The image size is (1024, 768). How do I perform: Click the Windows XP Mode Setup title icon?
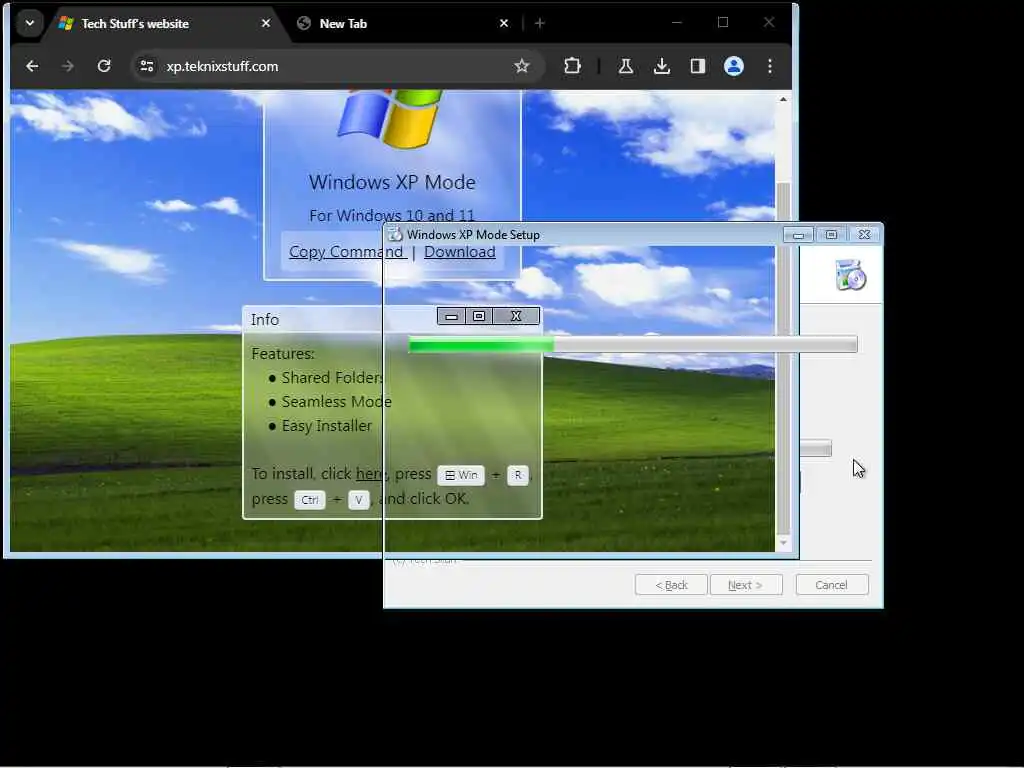[395, 234]
